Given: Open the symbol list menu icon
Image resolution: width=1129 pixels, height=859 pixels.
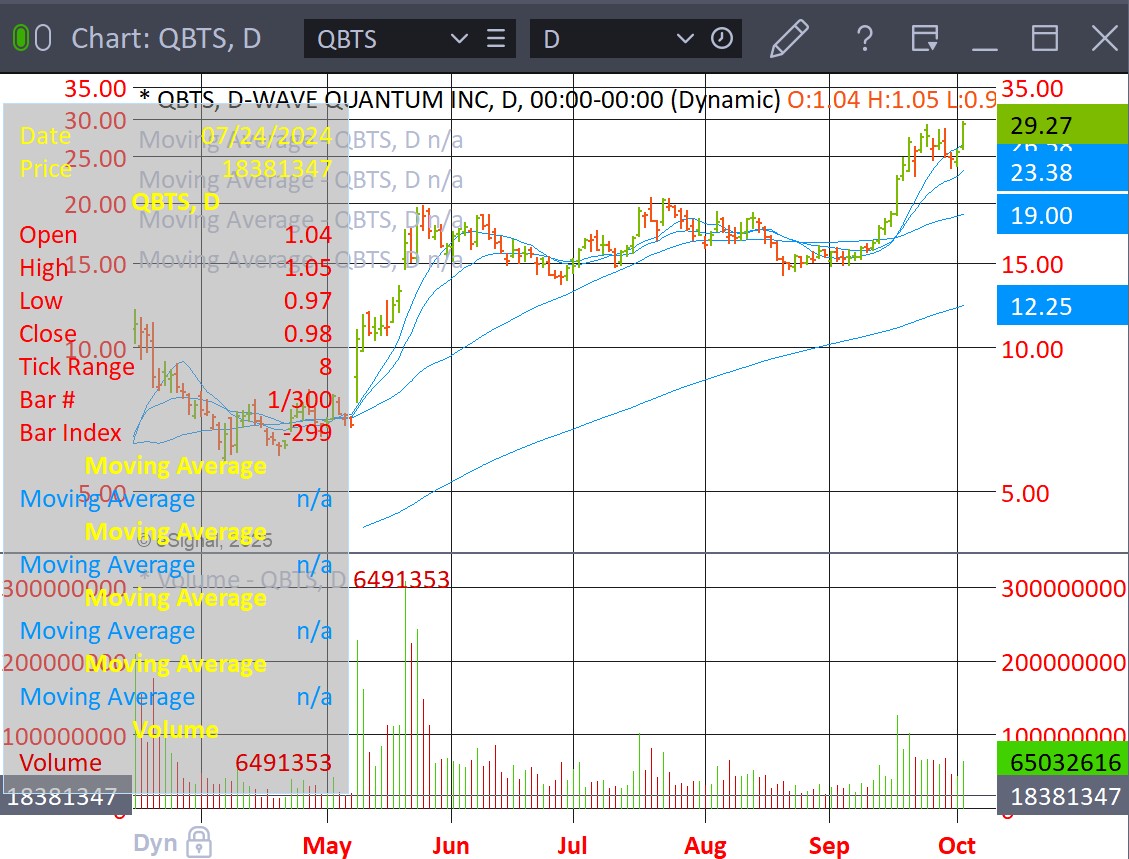Looking at the screenshot, I should click(x=495, y=39).
